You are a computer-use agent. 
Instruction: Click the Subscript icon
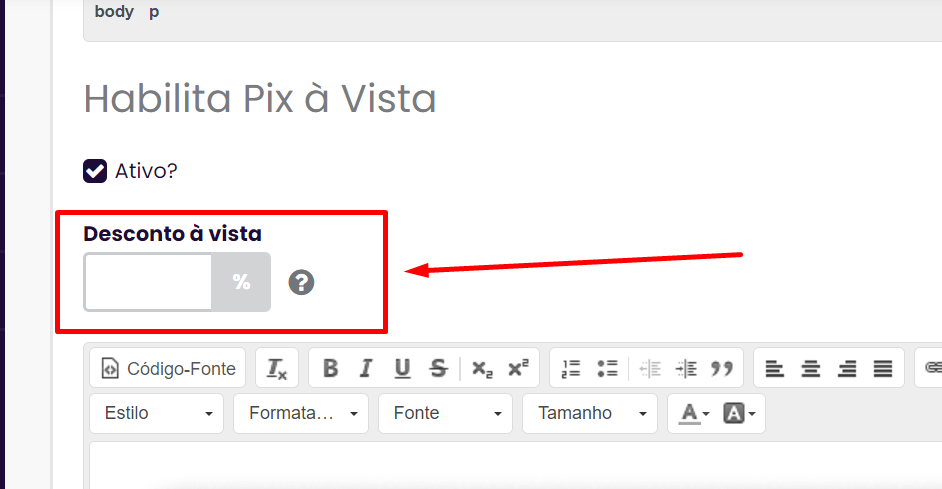[482, 368]
